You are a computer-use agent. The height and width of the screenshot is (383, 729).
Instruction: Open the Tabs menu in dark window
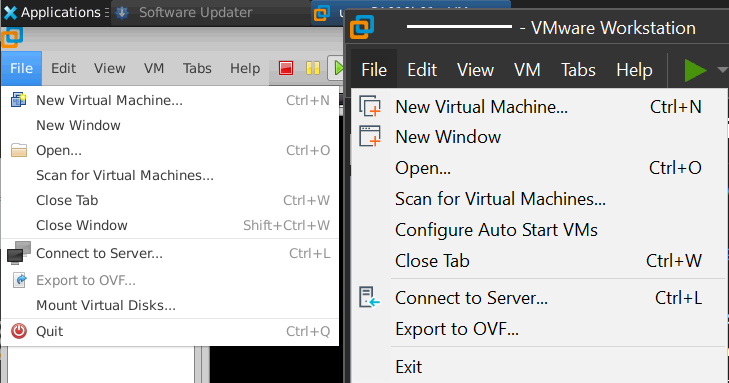click(578, 70)
